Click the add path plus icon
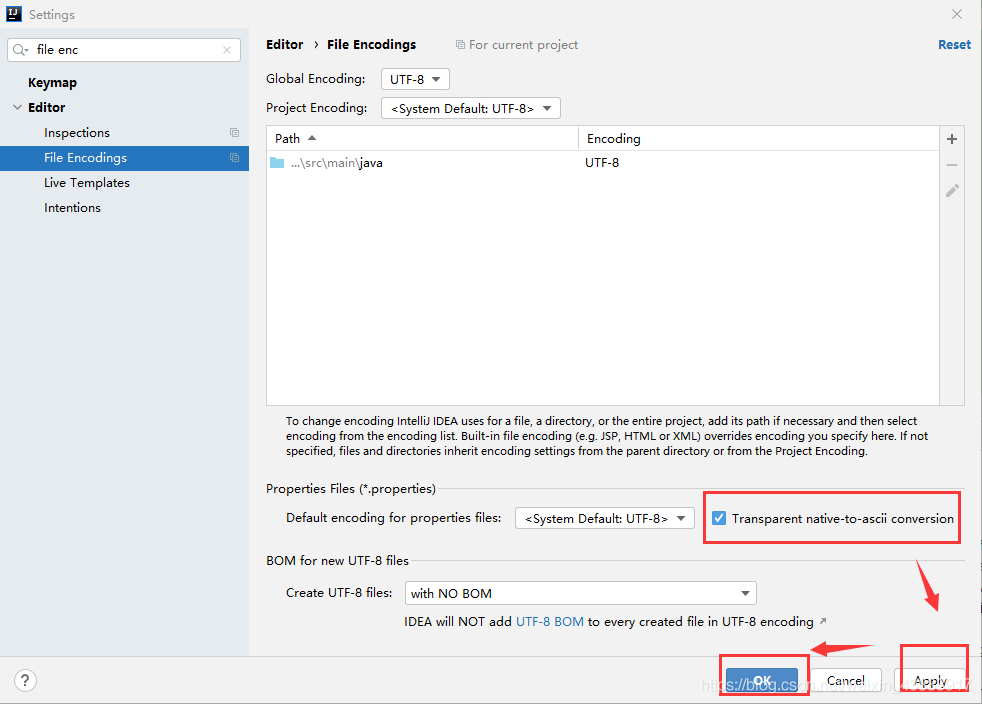 [x=951, y=139]
